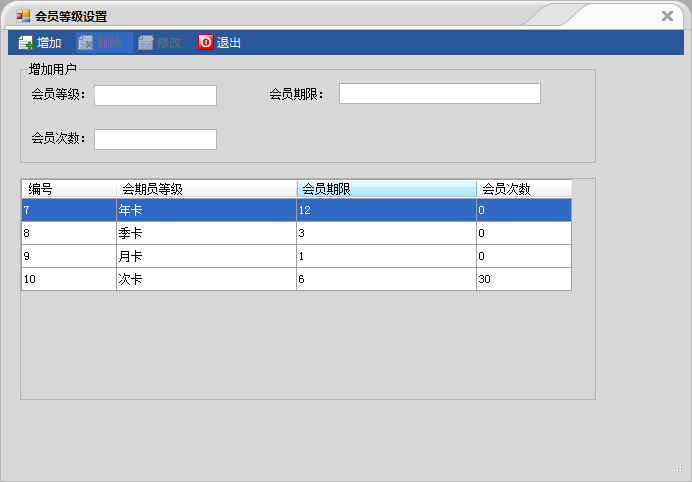Image resolution: width=692 pixels, height=482 pixels.
Task: Sort by 会员次数 column header
Action: coord(523,189)
